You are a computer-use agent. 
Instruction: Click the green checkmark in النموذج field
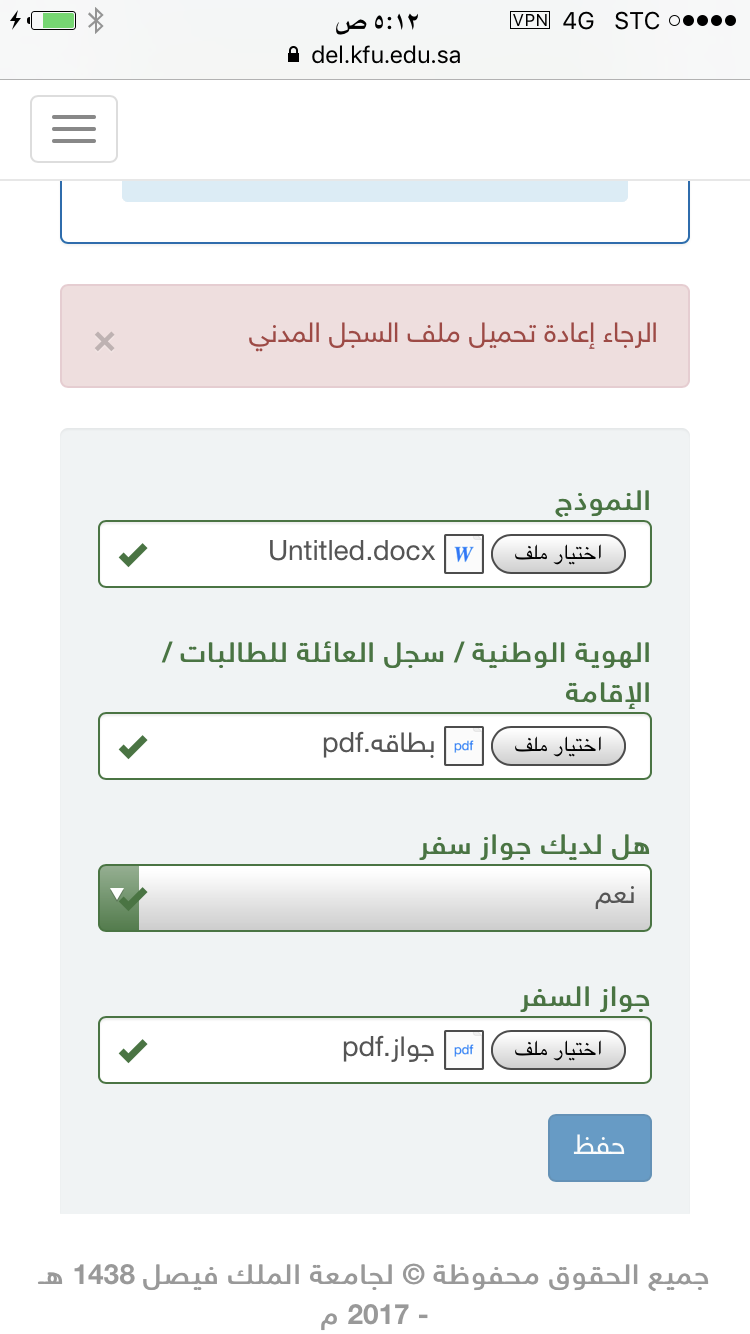tap(133, 554)
